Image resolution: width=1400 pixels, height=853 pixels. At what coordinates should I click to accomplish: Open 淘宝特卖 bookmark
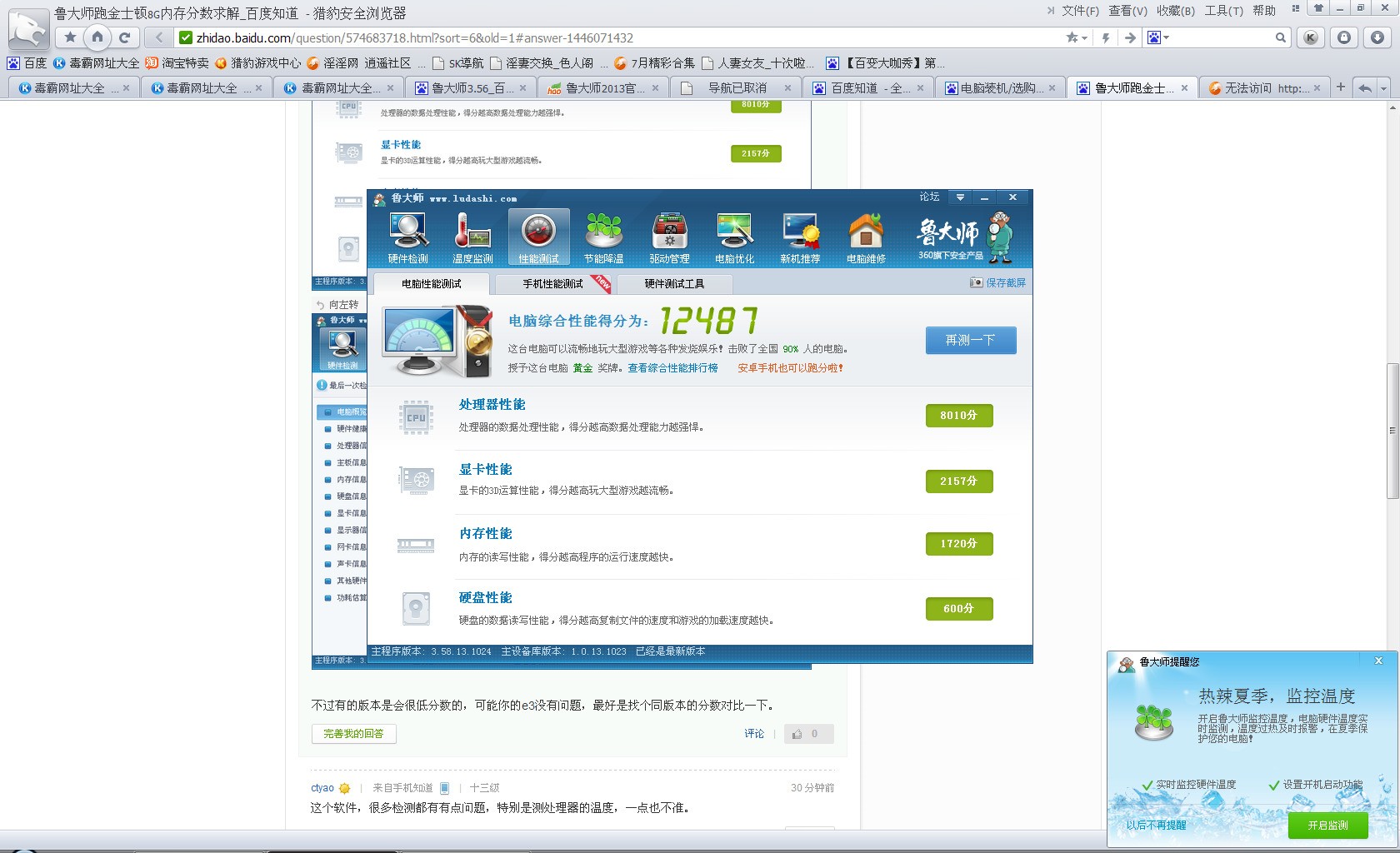pos(177,63)
